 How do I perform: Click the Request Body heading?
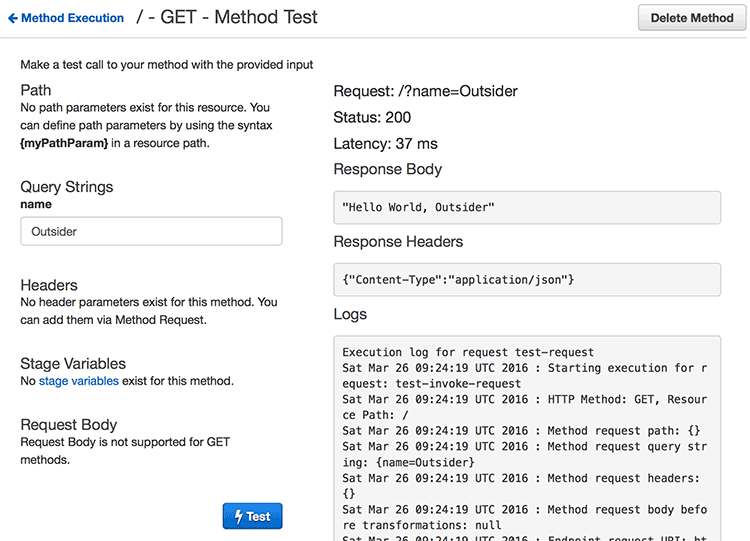pyautogui.click(x=68, y=424)
